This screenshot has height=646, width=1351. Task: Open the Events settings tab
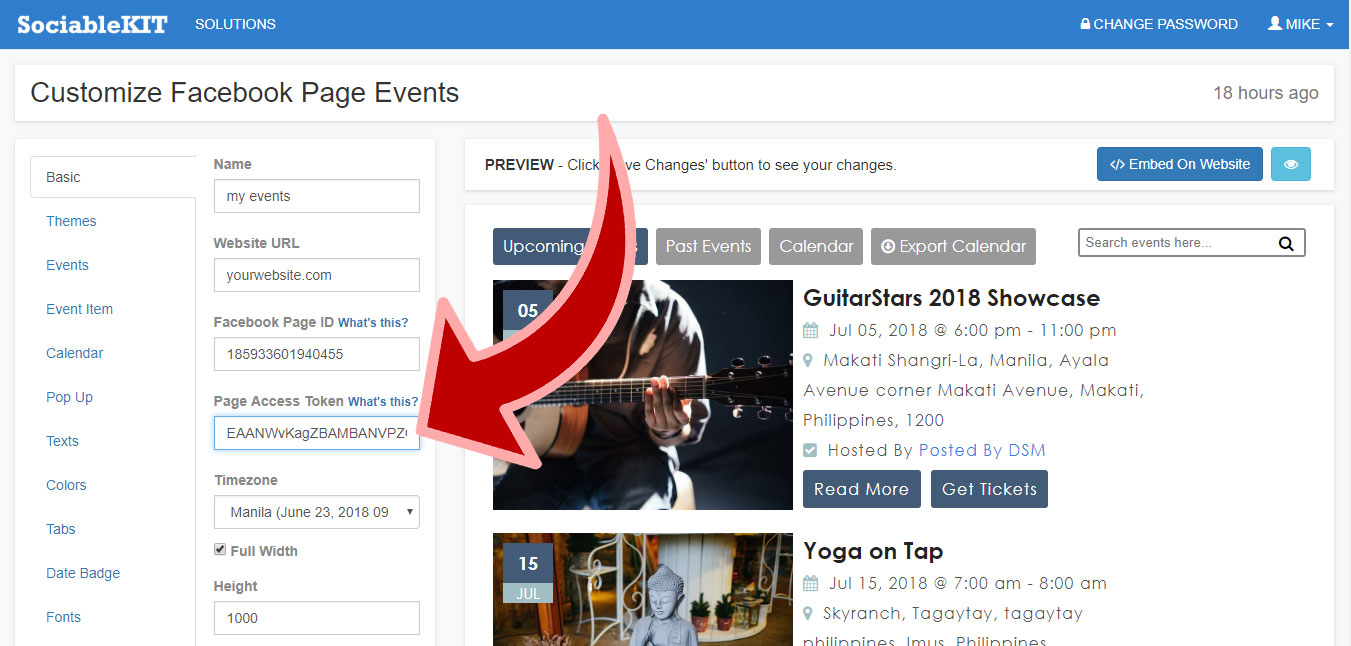tap(67, 265)
